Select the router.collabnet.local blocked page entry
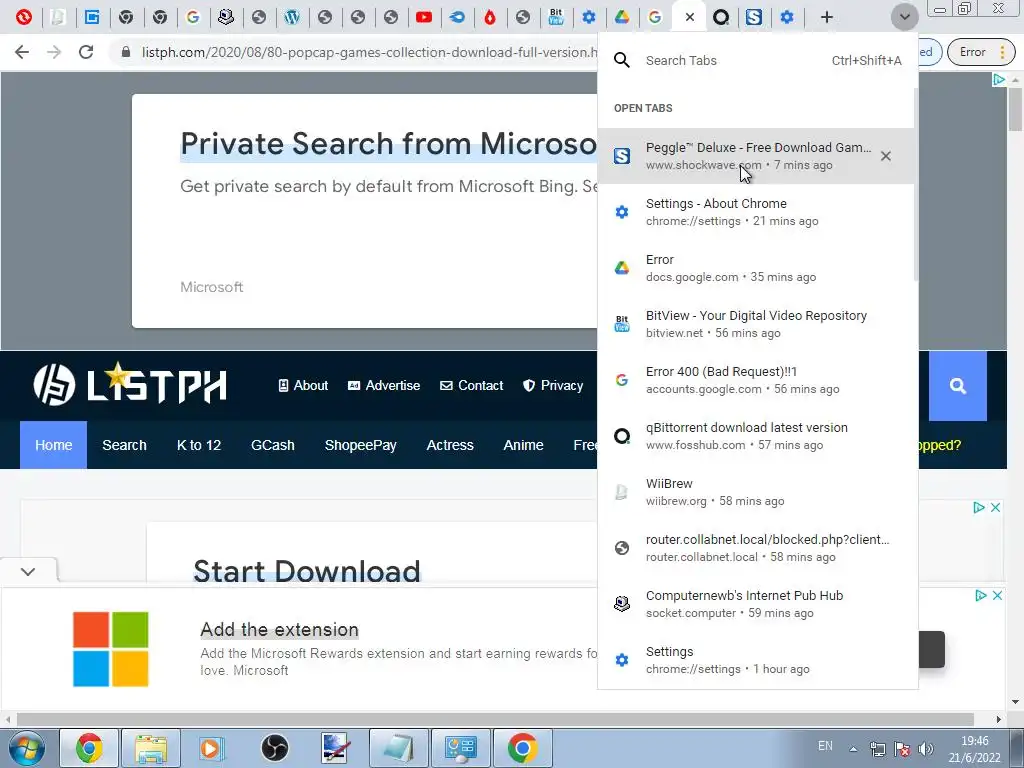1024x768 pixels. click(x=756, y=548)
